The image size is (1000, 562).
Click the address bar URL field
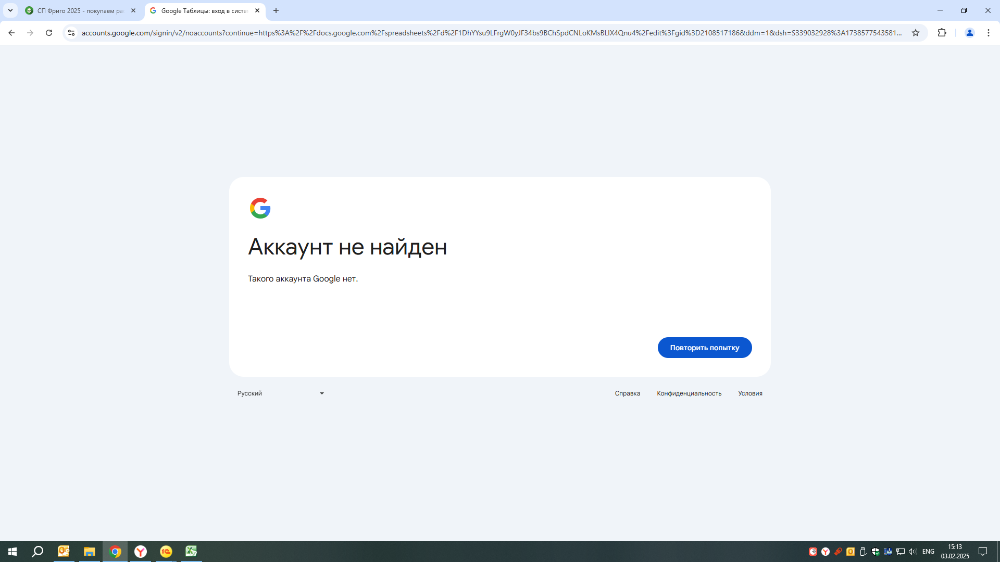pyautogui.click(x=491, y=33)
